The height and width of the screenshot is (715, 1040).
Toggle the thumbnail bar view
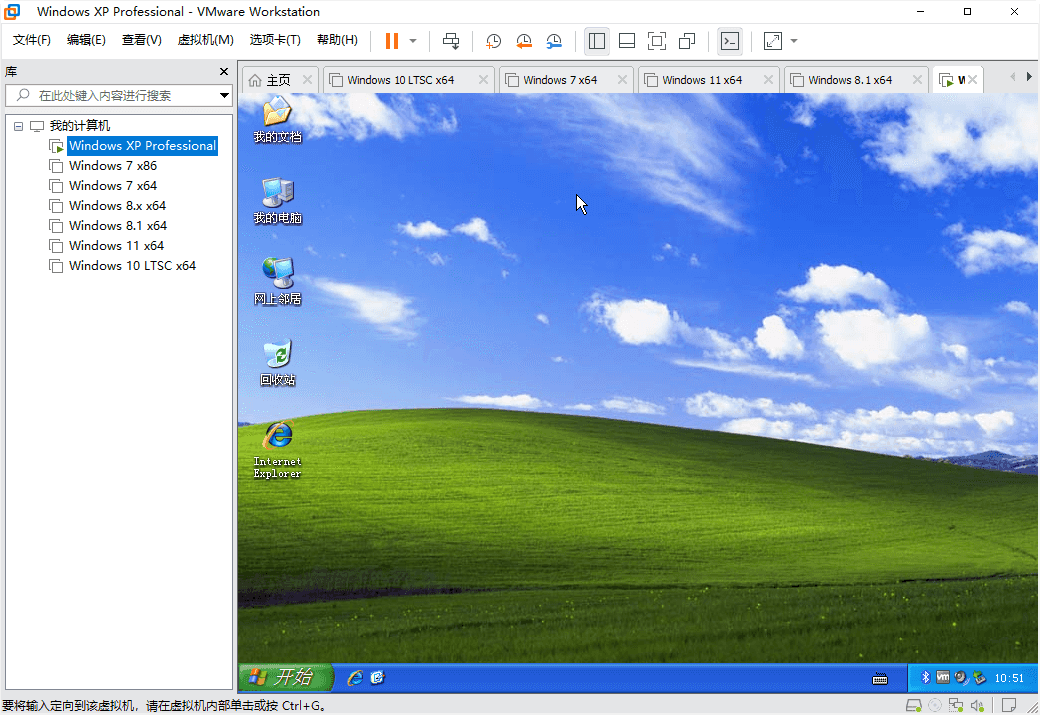pos(627,41)
